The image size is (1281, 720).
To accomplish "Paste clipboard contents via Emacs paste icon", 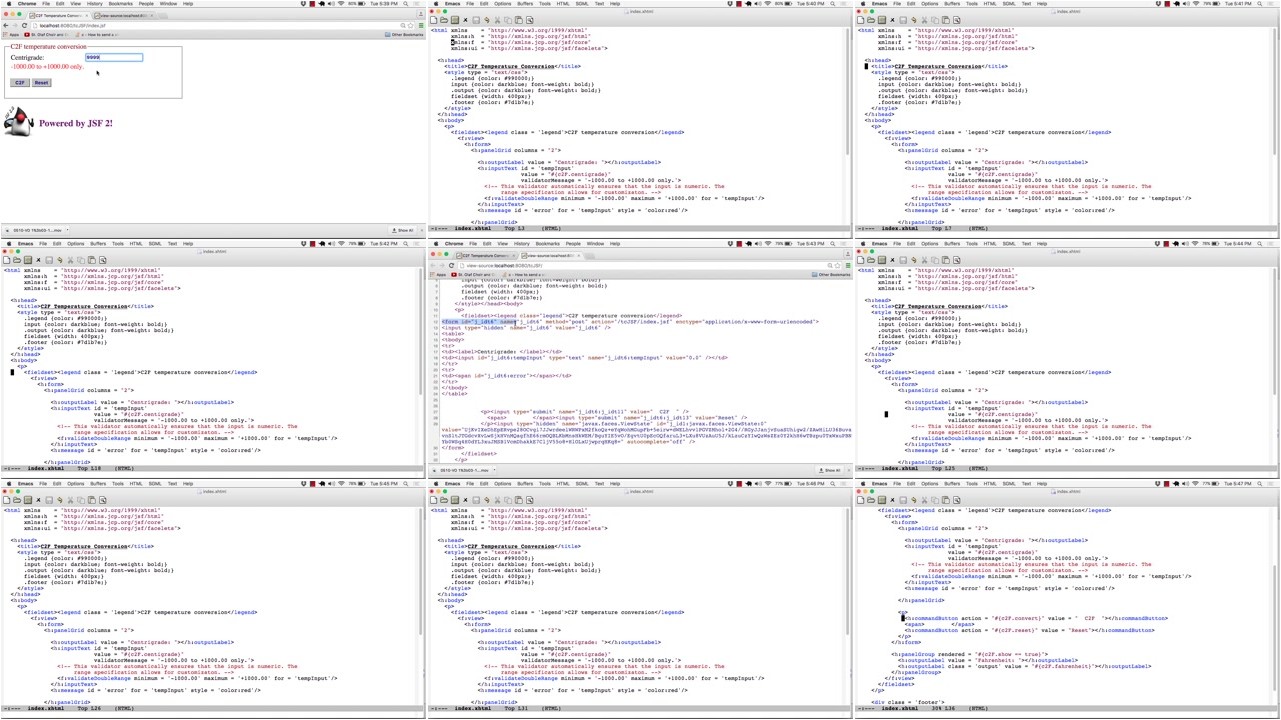I will [520, 20].
